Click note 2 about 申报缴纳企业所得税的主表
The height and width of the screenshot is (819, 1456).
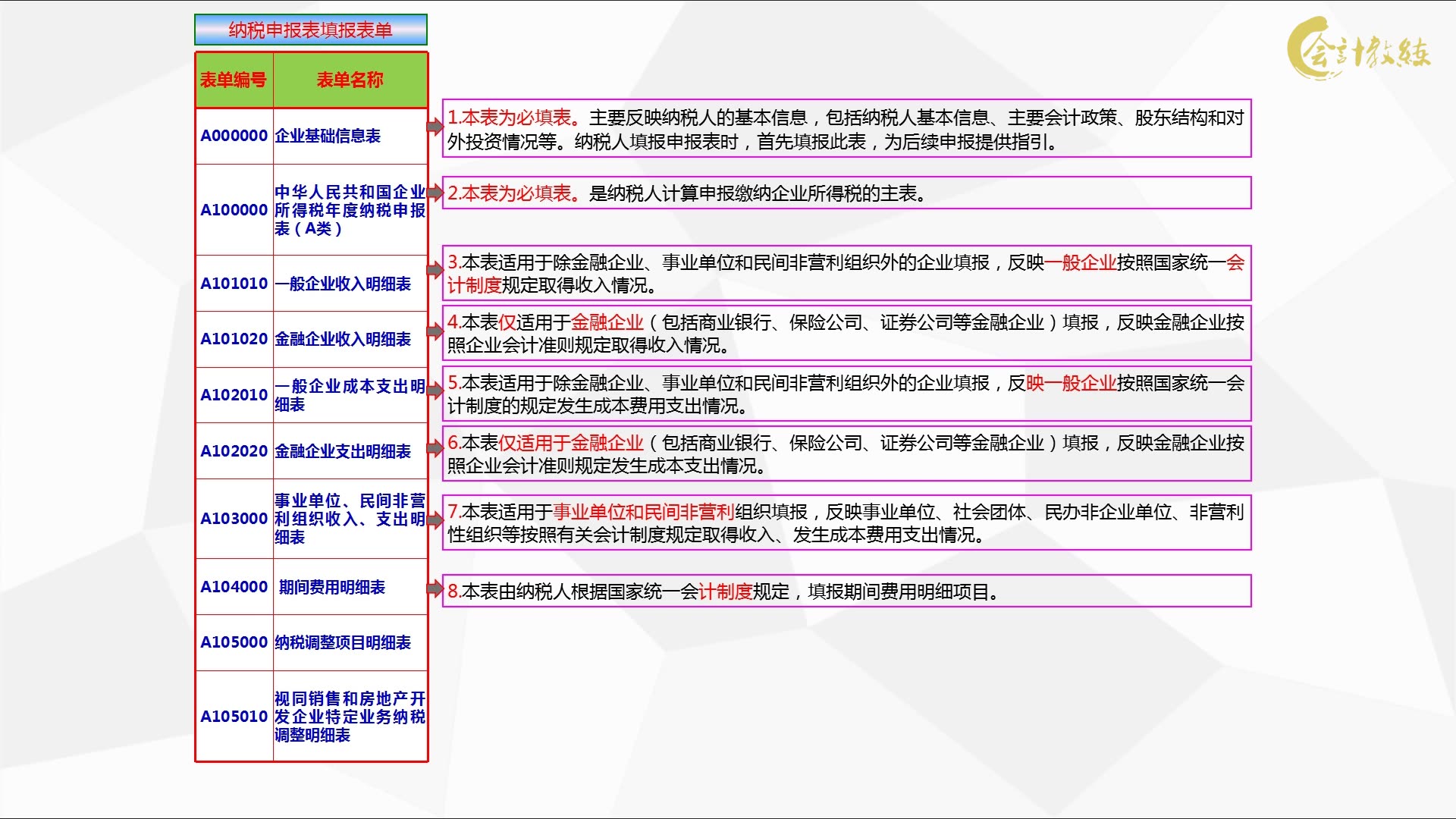(846, 193)
